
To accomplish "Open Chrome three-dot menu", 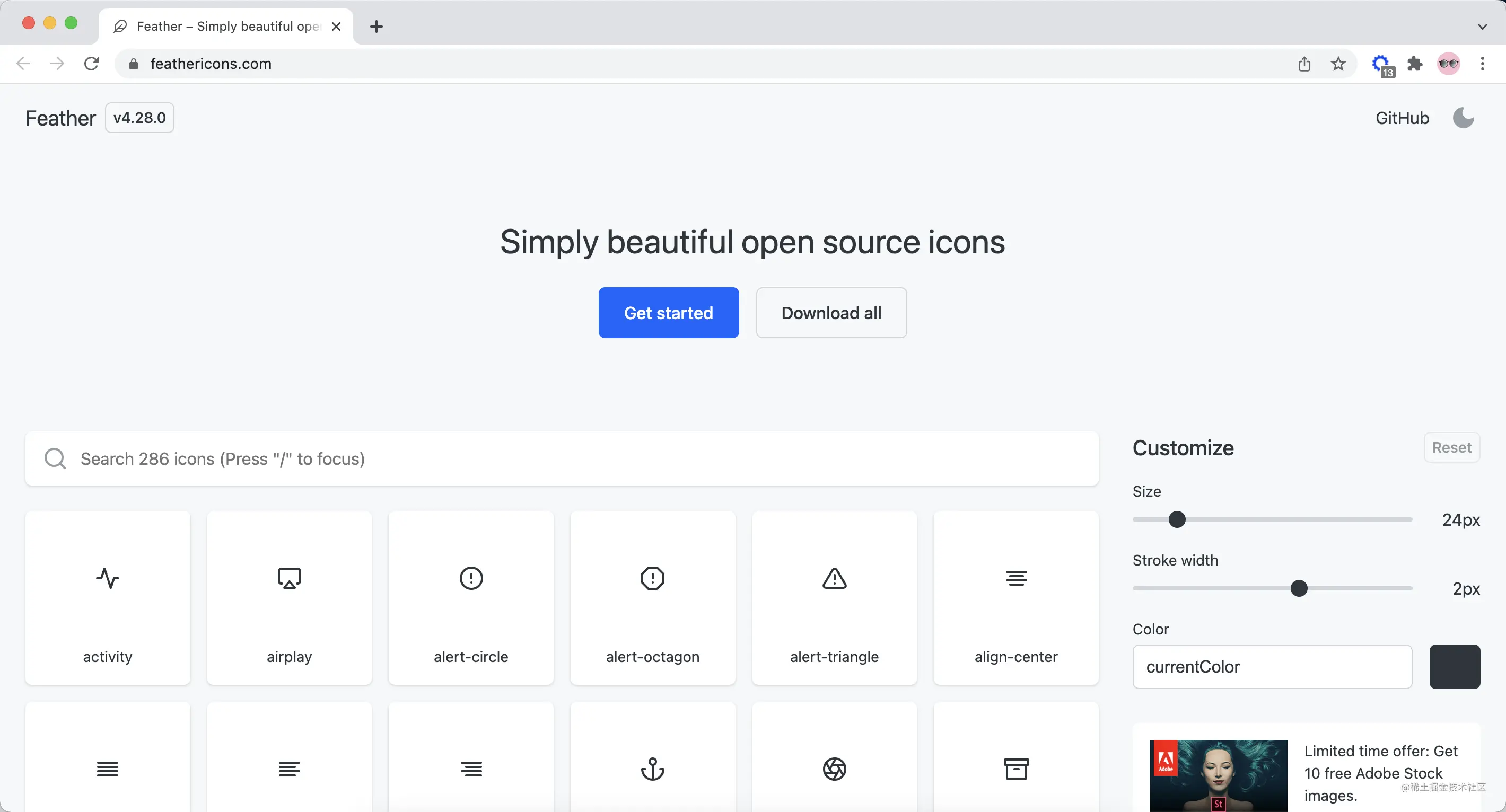I will (x=1482, y=64).
